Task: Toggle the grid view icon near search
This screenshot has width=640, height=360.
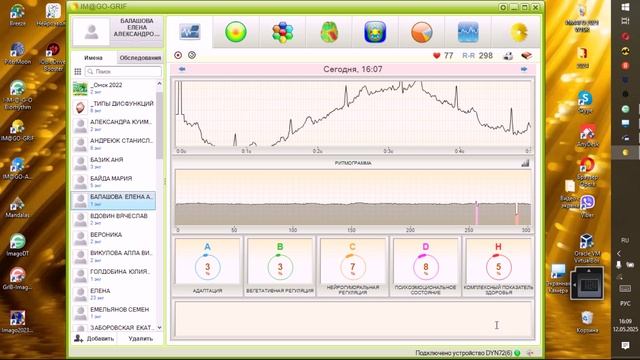Action: tap(78, 71)
